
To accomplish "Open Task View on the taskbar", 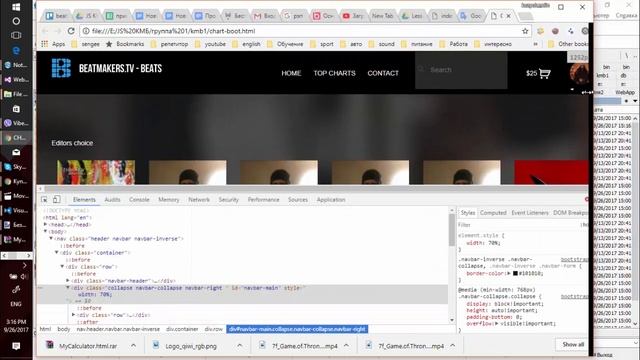I will 16,36.
